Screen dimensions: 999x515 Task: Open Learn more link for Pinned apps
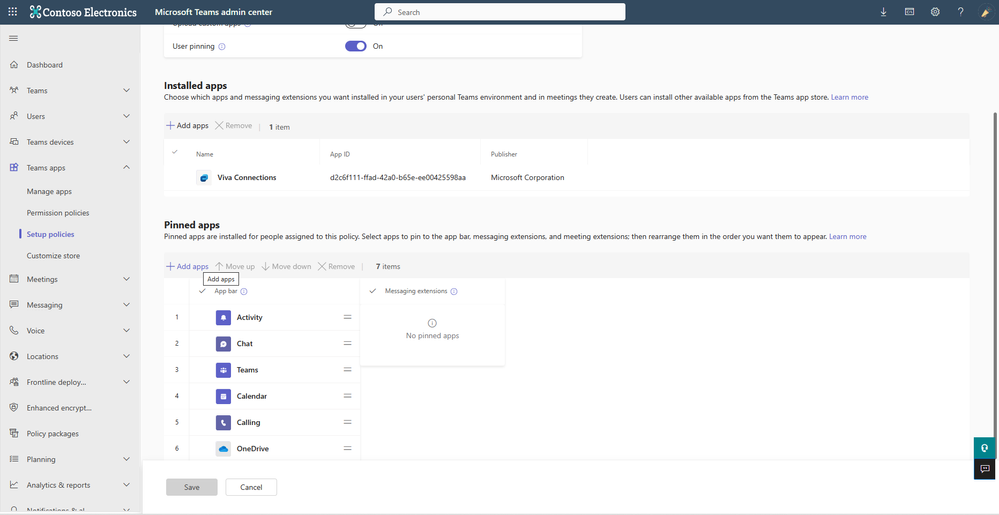tap(847, 236)
